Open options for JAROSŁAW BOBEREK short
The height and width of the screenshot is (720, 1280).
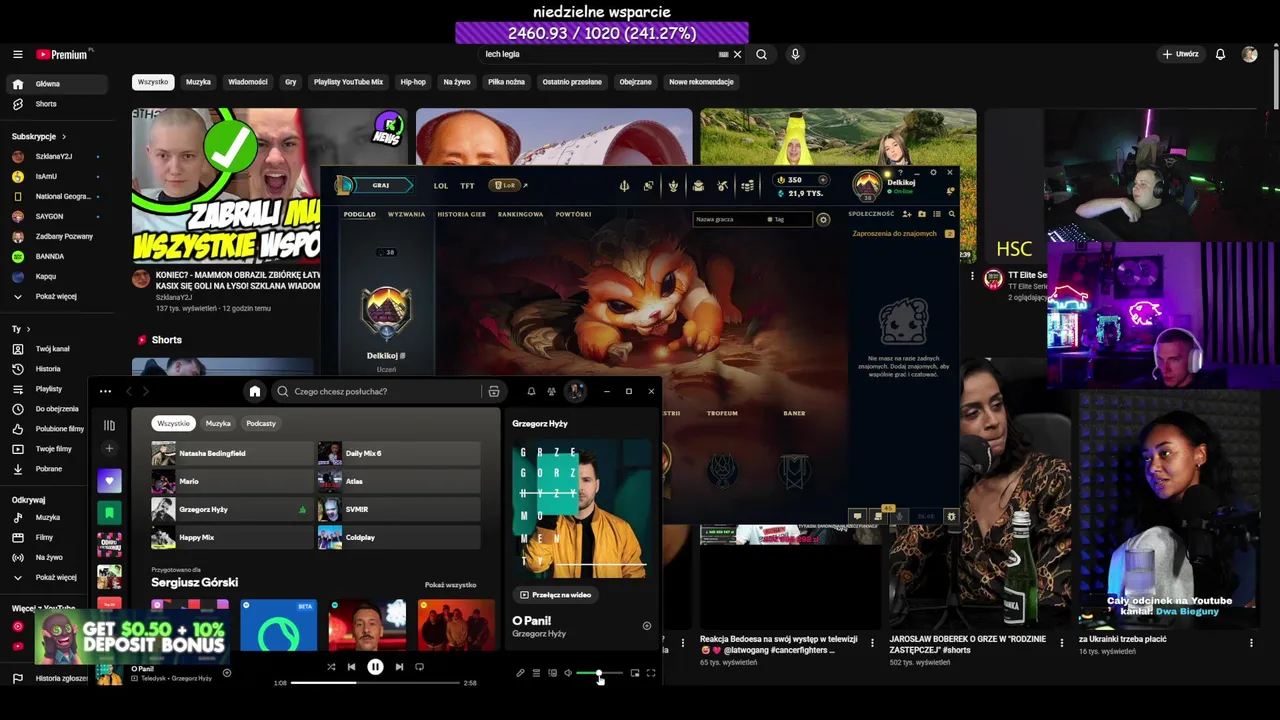pyautogui.click(x=1062, y=642)
